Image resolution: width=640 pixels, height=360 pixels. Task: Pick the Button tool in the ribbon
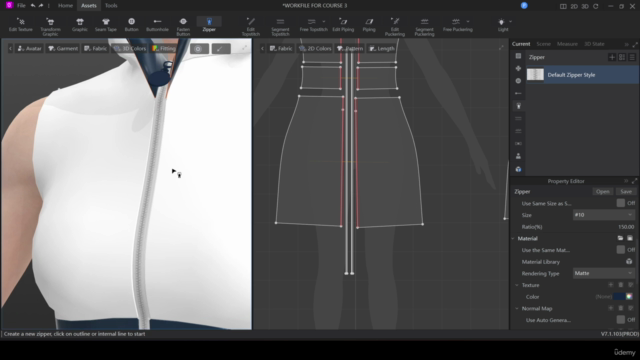(x=131, y=25)
